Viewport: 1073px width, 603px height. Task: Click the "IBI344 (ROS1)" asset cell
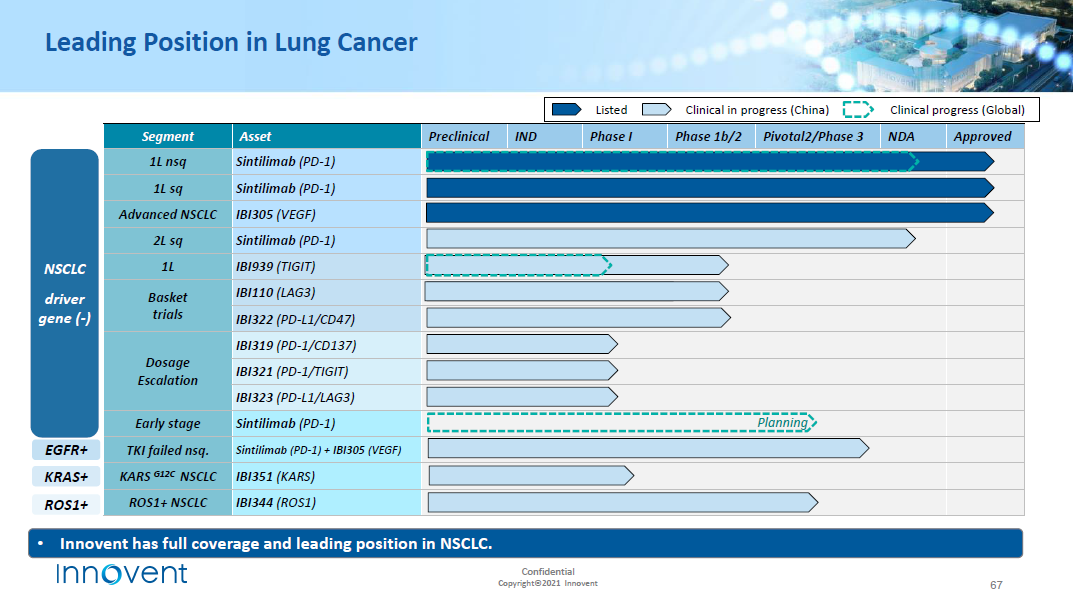(326, 502)
